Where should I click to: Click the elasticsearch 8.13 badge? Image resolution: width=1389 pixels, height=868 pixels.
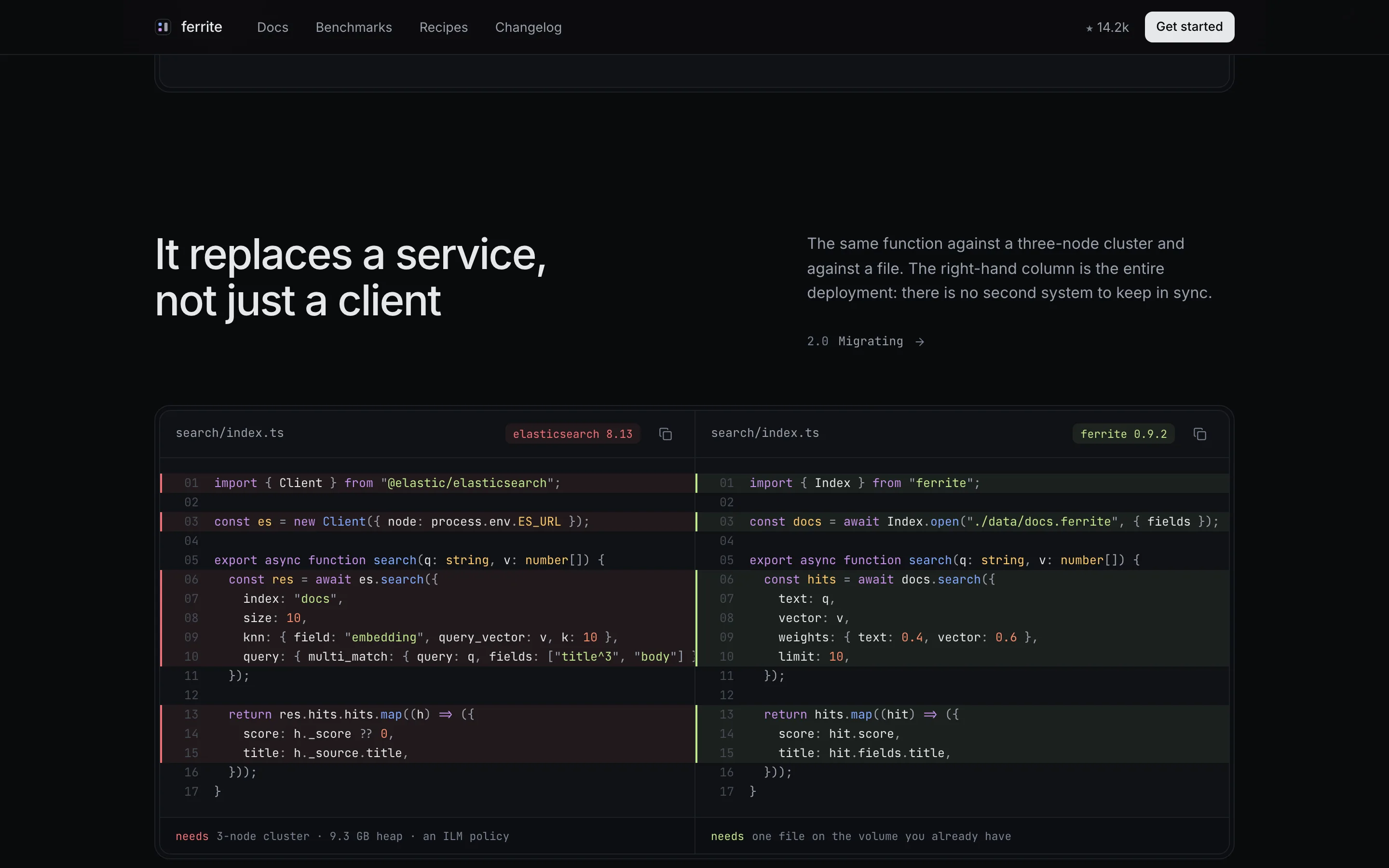(x=572, y=434)
